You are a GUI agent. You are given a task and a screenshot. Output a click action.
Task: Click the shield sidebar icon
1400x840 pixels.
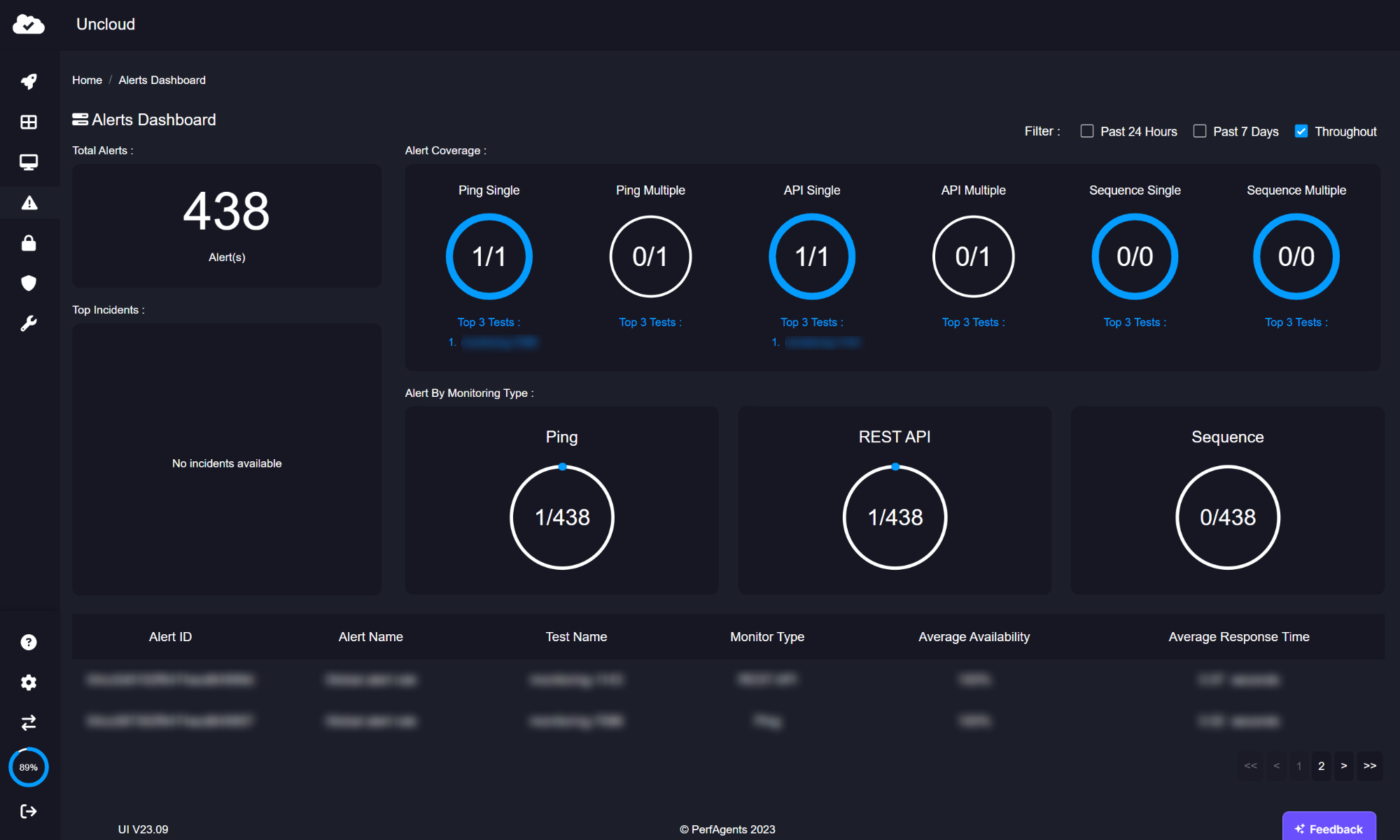29,283
